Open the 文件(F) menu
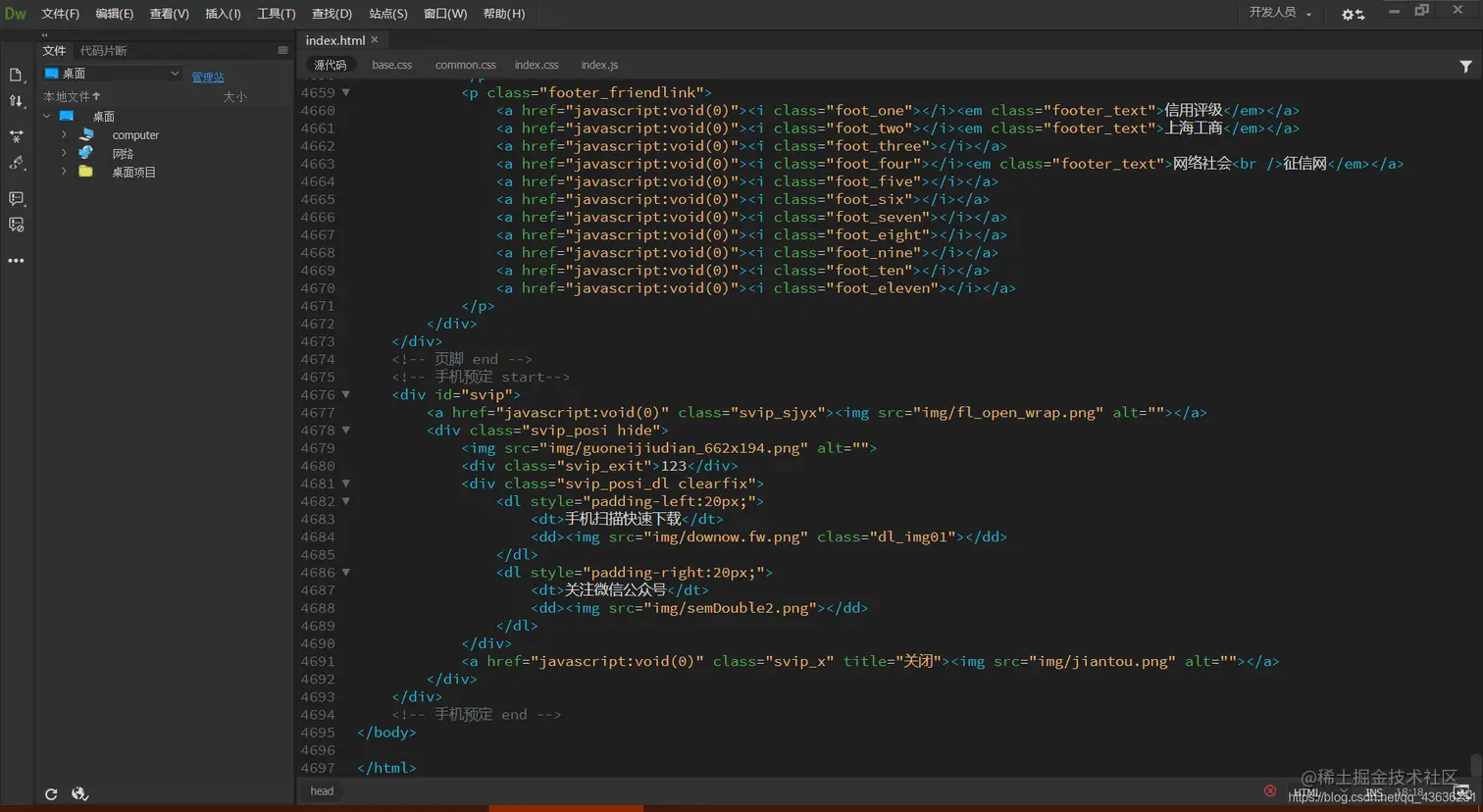This screenshot has width=1483, height=812. 60,14
